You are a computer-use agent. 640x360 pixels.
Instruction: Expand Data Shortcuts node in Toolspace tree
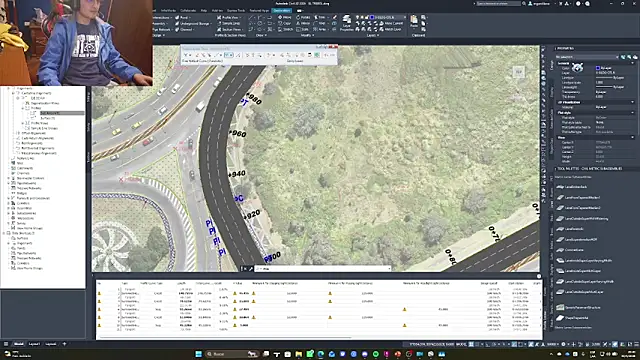4,233
